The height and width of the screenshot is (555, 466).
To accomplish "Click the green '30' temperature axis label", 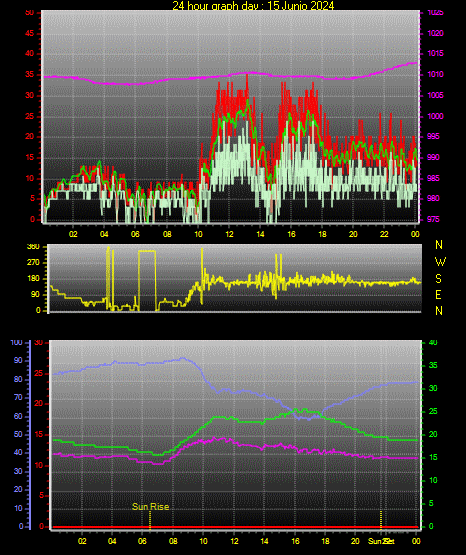I will pyautogui.click(x=433, y=388).
